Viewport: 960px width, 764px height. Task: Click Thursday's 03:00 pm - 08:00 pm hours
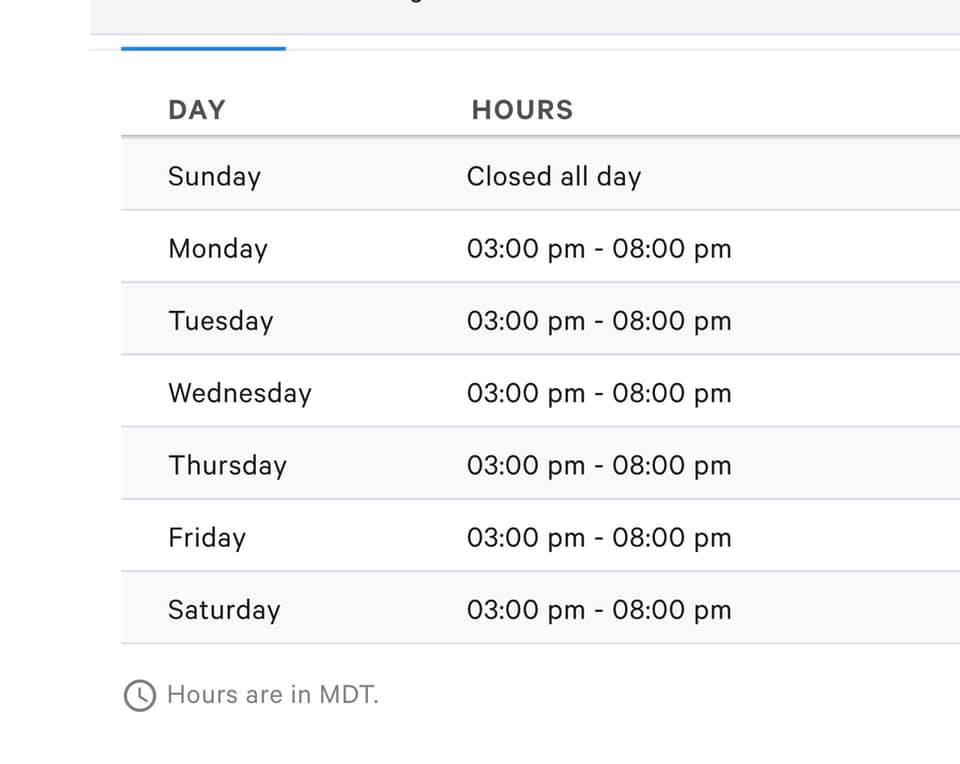coord(599,465)
